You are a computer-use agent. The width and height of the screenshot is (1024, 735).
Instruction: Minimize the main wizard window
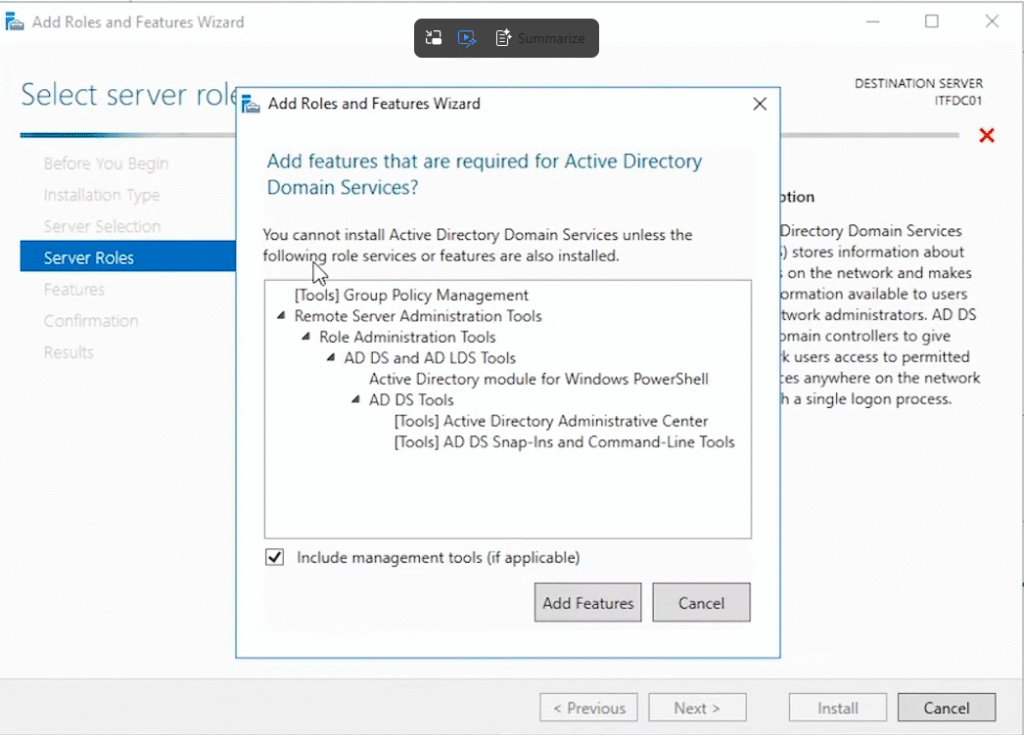[x=873, y=22]
